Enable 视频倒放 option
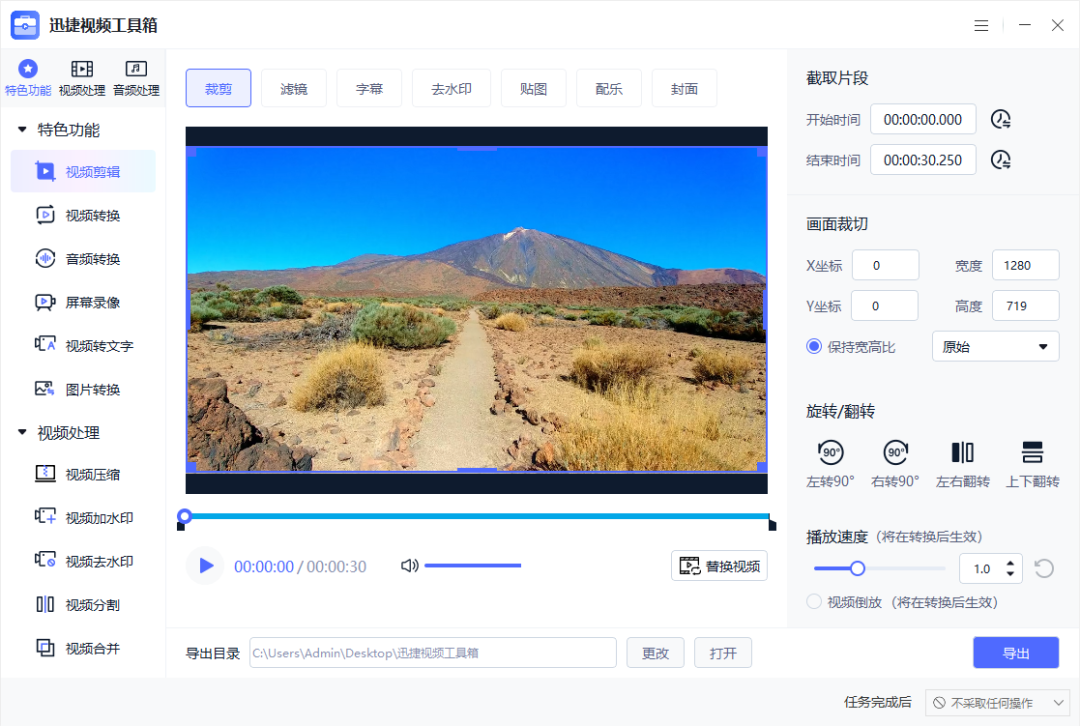 pos(814,602)
